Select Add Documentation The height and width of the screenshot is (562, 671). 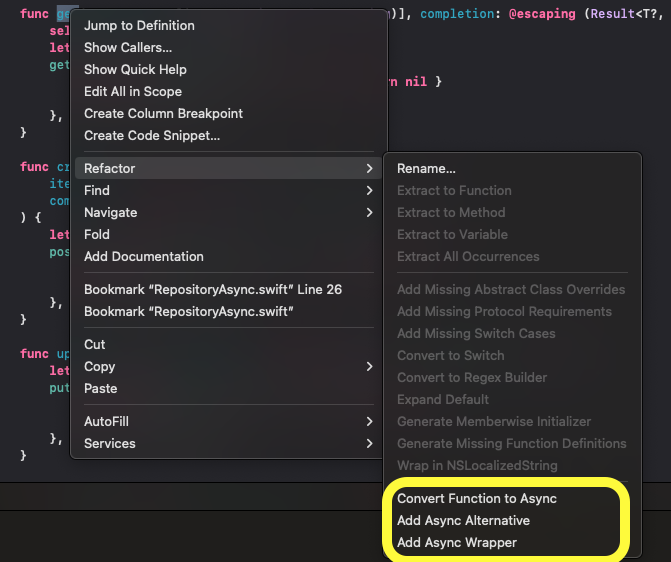[x=229, y=256]
